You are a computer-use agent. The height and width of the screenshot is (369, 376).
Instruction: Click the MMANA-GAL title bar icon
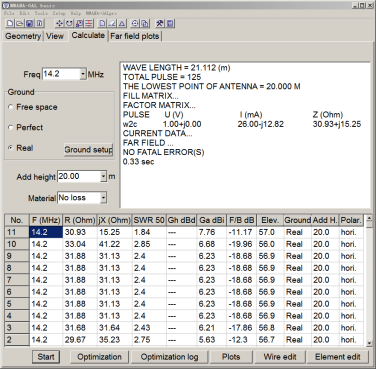click(5, 5)
